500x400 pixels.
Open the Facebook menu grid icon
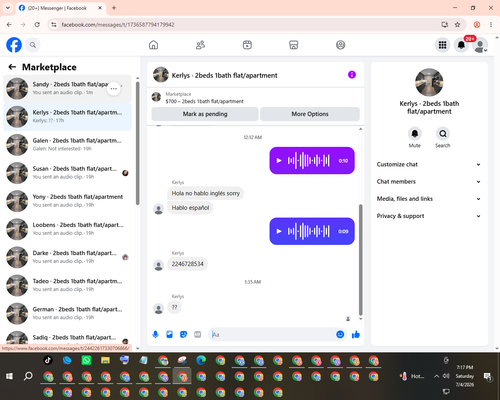(442, 45)
